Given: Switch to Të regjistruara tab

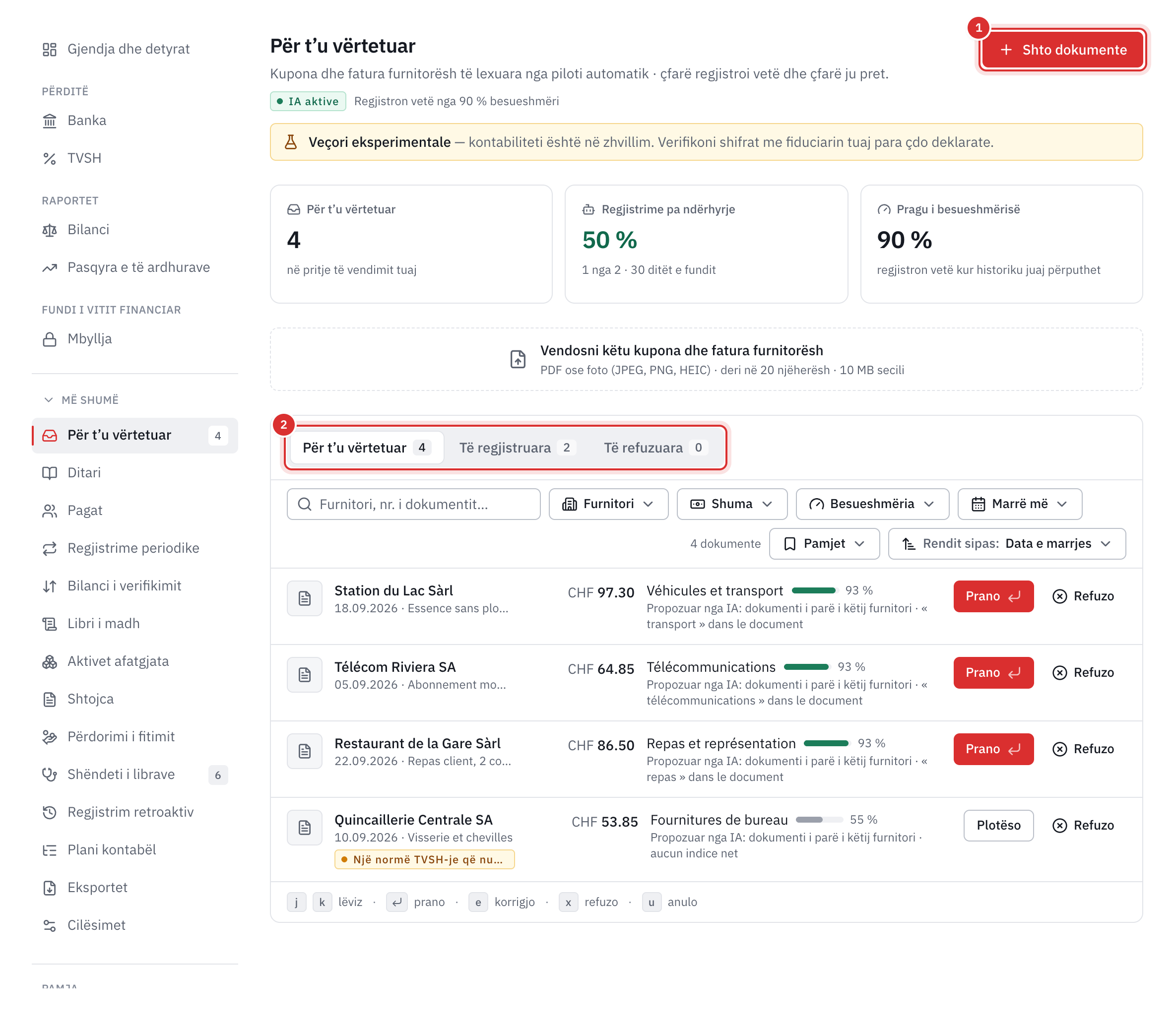Looking at the screenshot, I should point(517,448).
